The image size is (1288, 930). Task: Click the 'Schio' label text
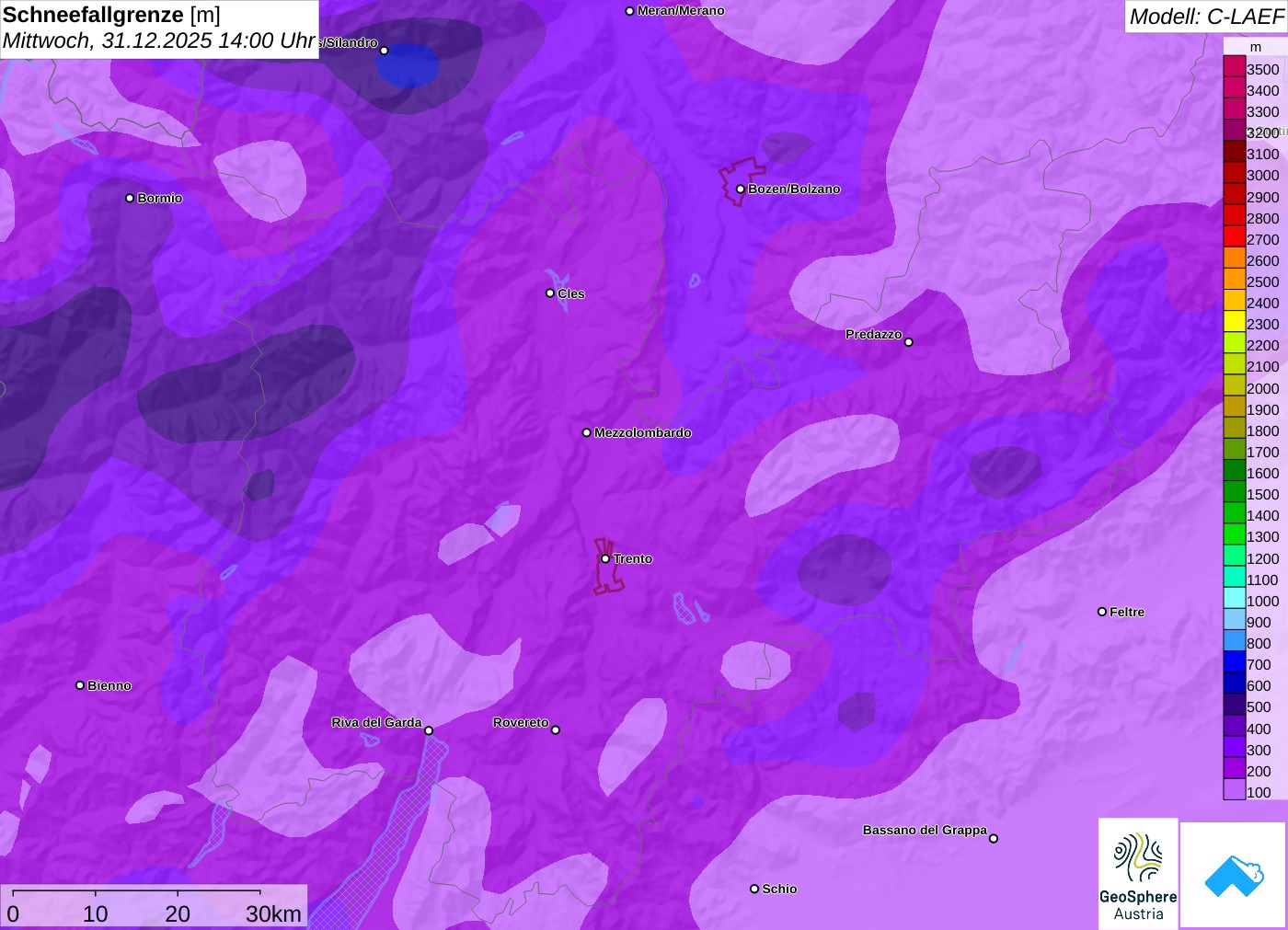click(x=779, y=890)
